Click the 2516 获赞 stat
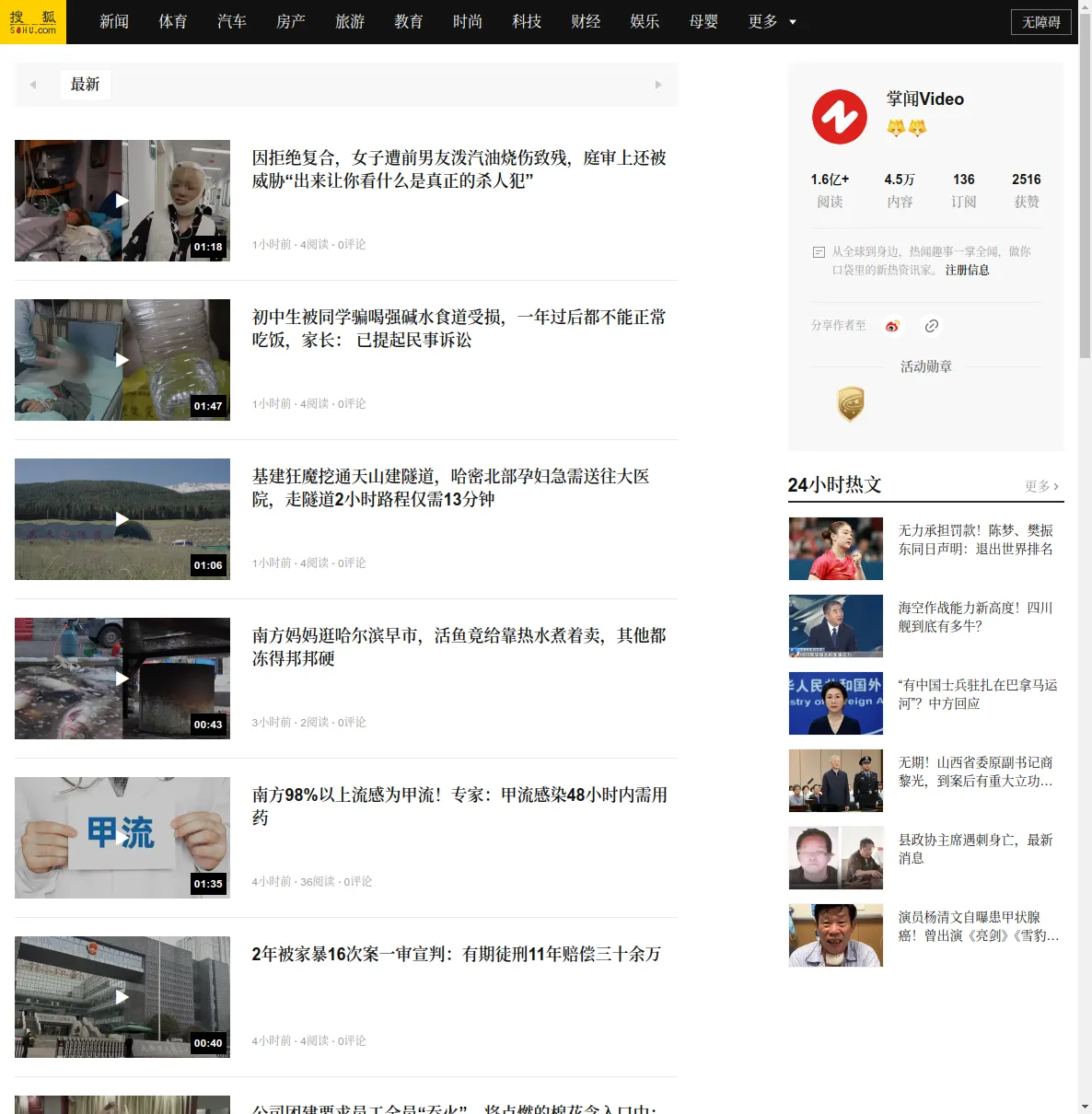Viewport: 1092px width, 1114px height. click(x=1027, y=191)
